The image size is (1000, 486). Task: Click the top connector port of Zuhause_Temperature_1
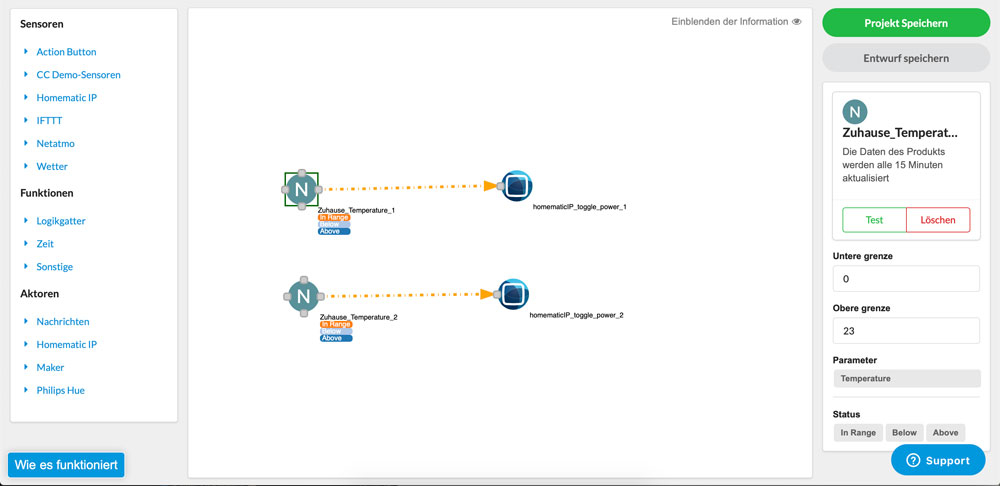(x=302, y=173)
